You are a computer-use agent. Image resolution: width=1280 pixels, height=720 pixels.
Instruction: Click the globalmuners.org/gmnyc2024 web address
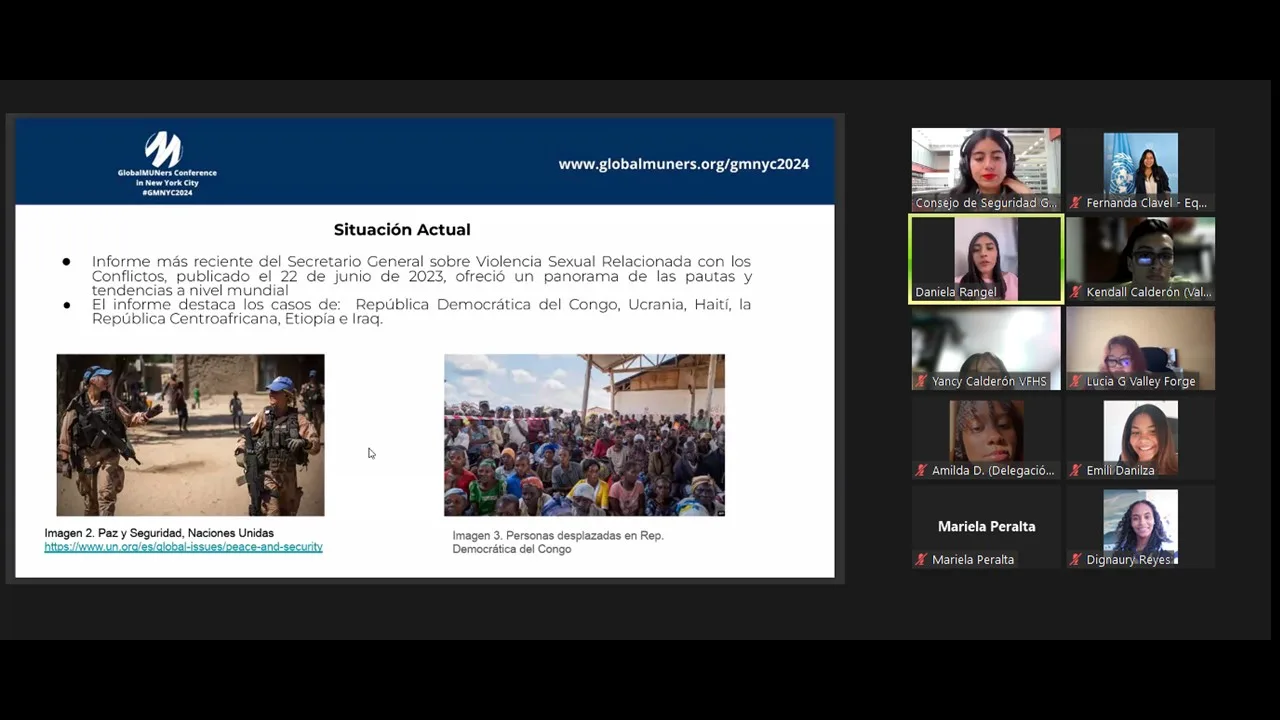(x=683, y=164)
